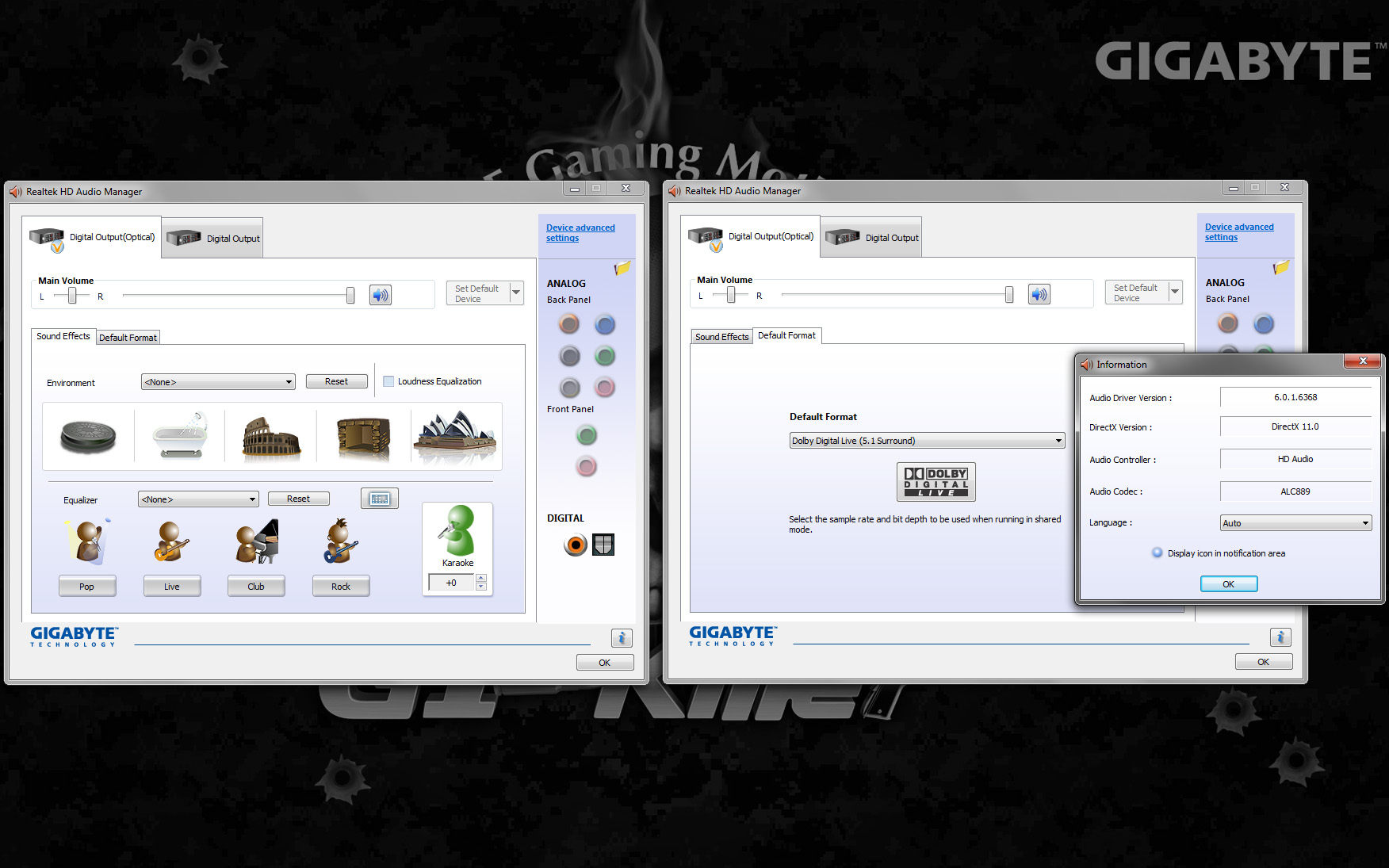Click the green Karaoke singer icon
The image size is (1389, 868).
(x=457, y=530)
